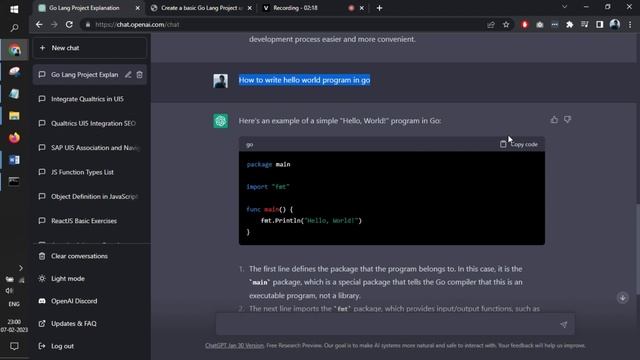Start a New chat
The height and width of the screenshot is (360, 640).
(89, 48)
